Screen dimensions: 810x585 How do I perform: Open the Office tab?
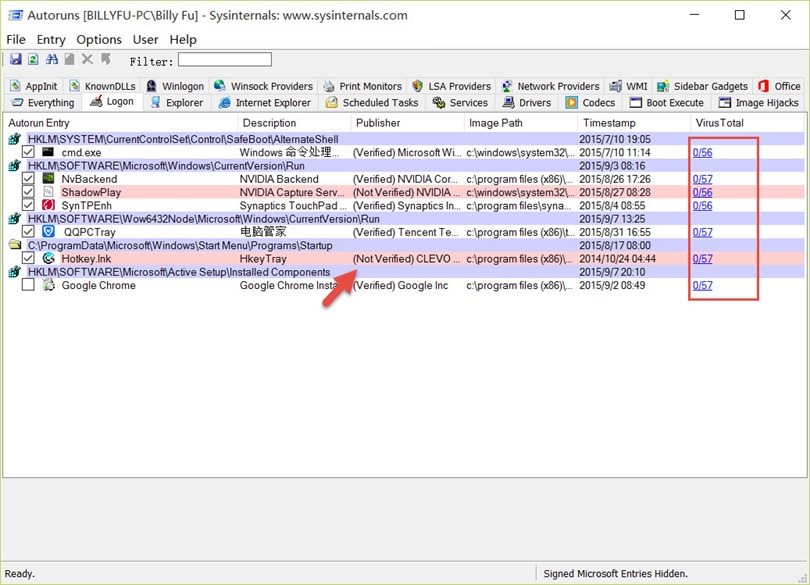779,86
